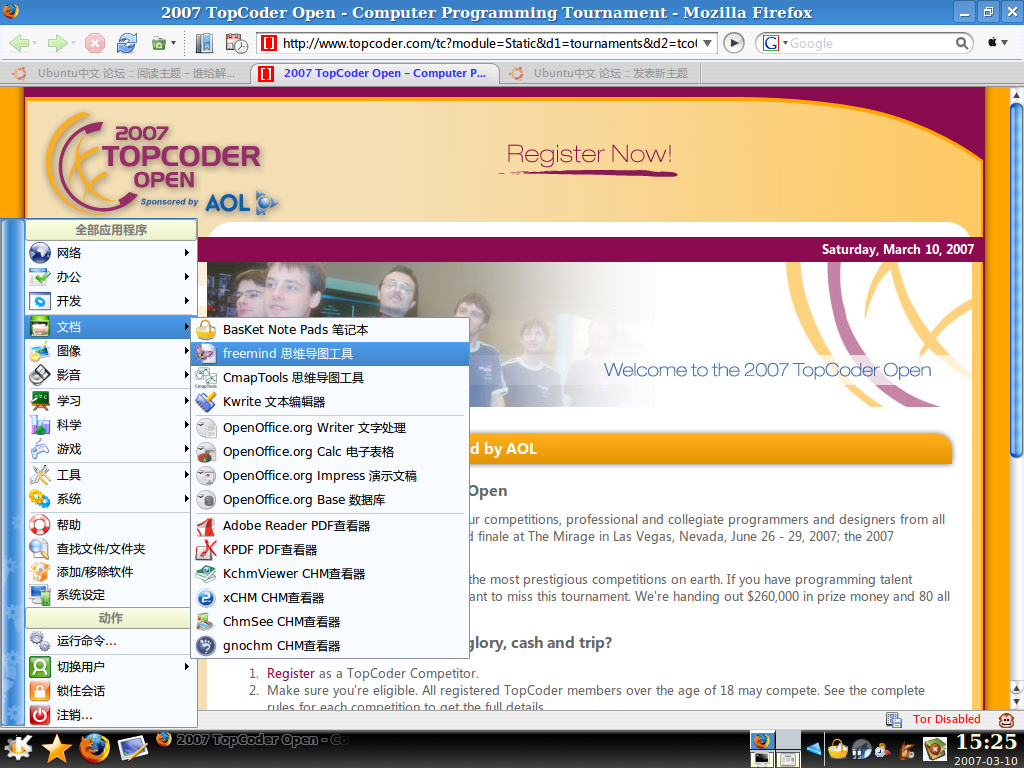Click the Firefox back arrow button
This screenshot has width=1024, height=768.
pos(19,43)
